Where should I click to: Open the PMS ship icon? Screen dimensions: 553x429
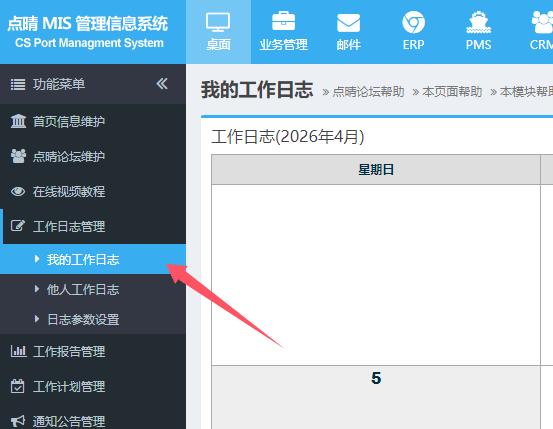point(478,22)
